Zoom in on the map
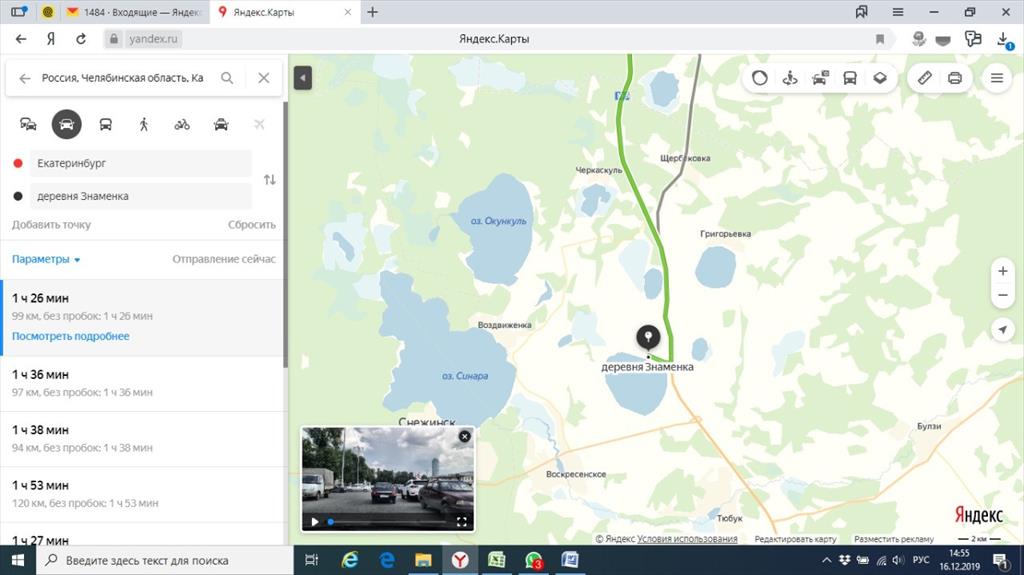 [x=1002, y=271]
